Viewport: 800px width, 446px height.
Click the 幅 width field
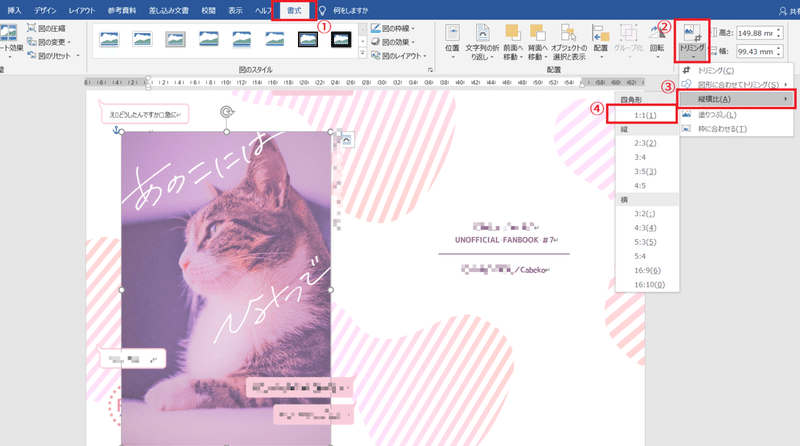pos(756,52)
